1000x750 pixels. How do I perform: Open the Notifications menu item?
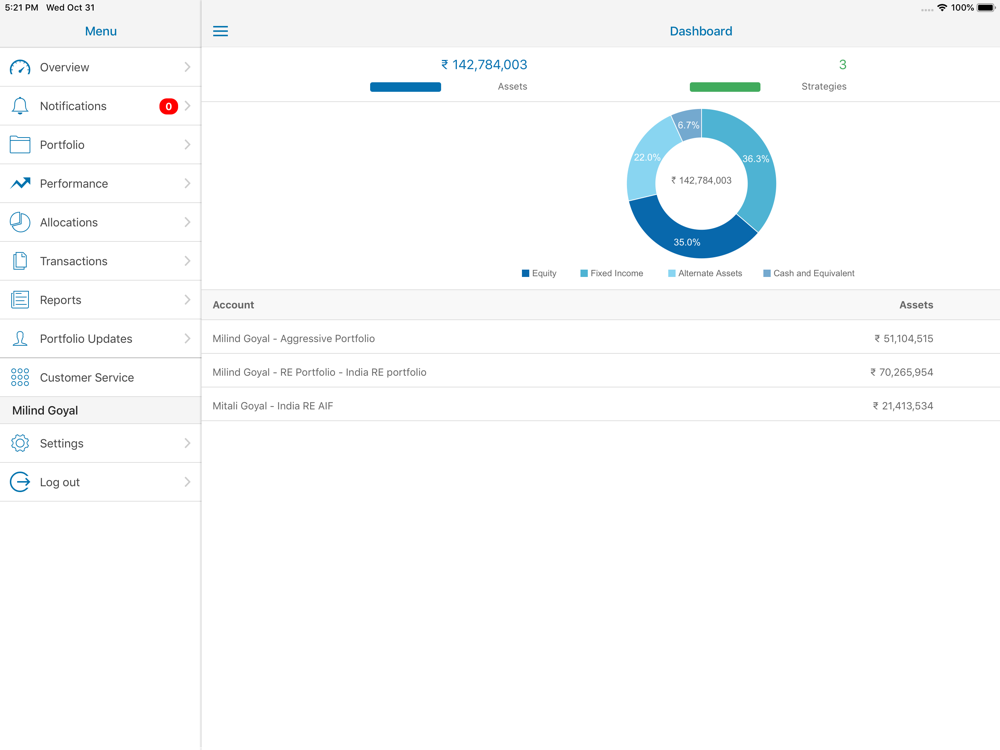pos(100,106)
